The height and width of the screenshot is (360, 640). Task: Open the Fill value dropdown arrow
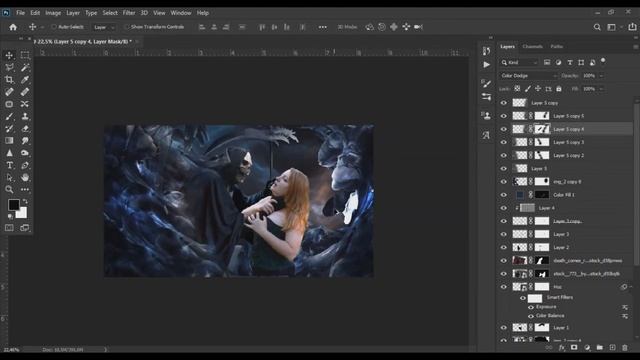(x=601, y=89)
